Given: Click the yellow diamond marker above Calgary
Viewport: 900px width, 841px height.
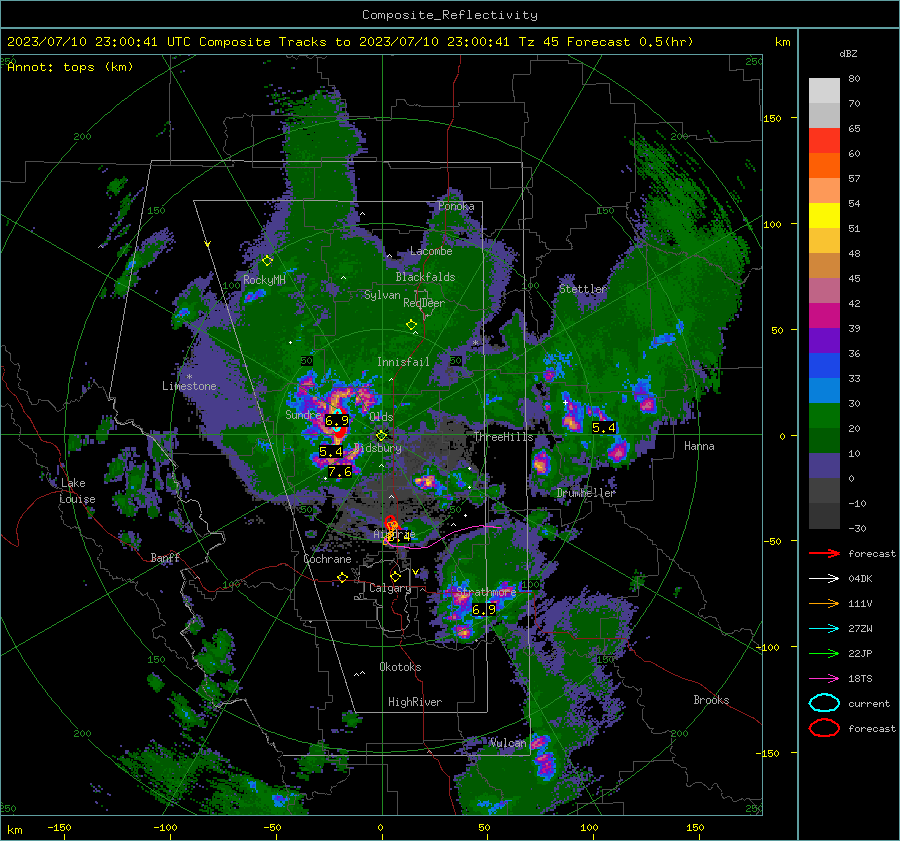Looking at the screenshot, I should coord(395,576).
